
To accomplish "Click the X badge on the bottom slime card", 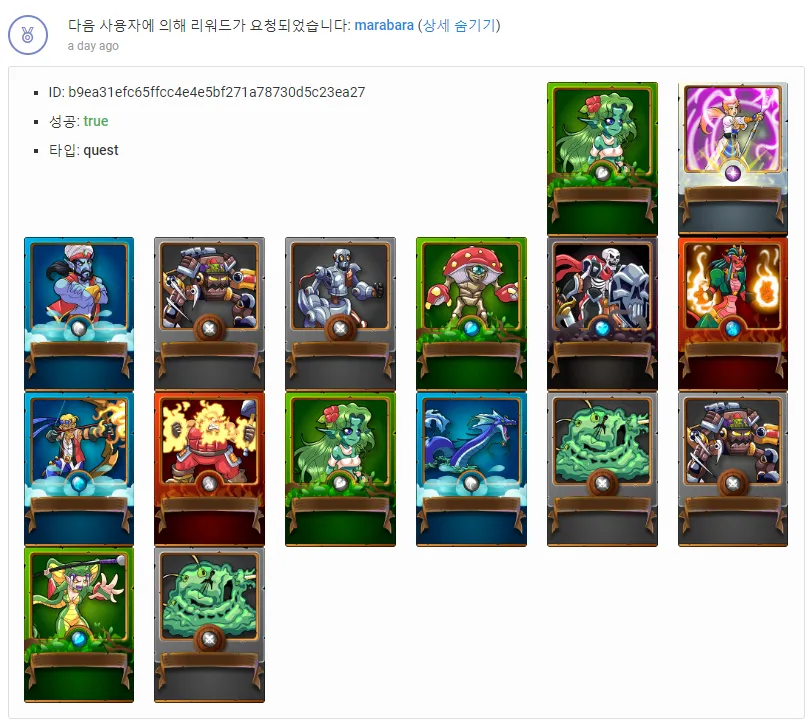I will pyautogui.click(x=209, y=639).
